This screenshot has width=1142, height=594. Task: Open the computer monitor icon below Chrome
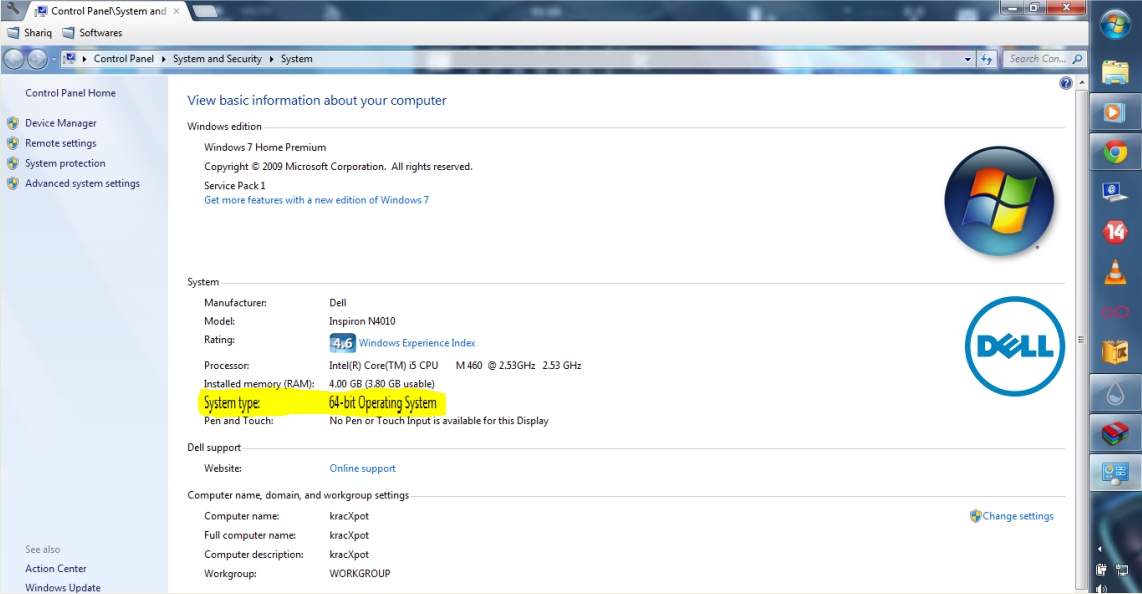1115,192
